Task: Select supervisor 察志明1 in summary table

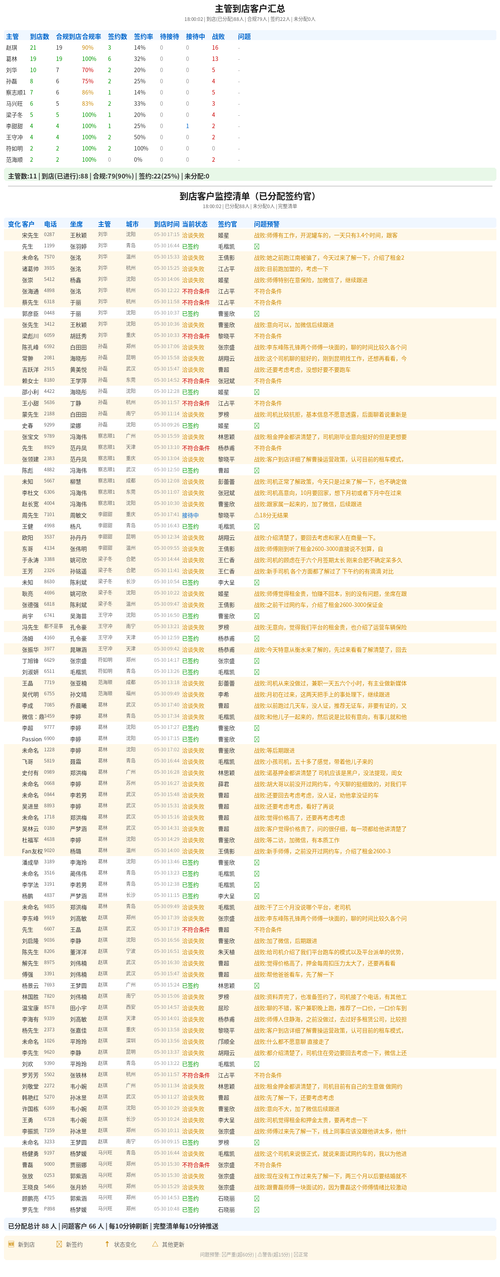Action: point(15,92)
